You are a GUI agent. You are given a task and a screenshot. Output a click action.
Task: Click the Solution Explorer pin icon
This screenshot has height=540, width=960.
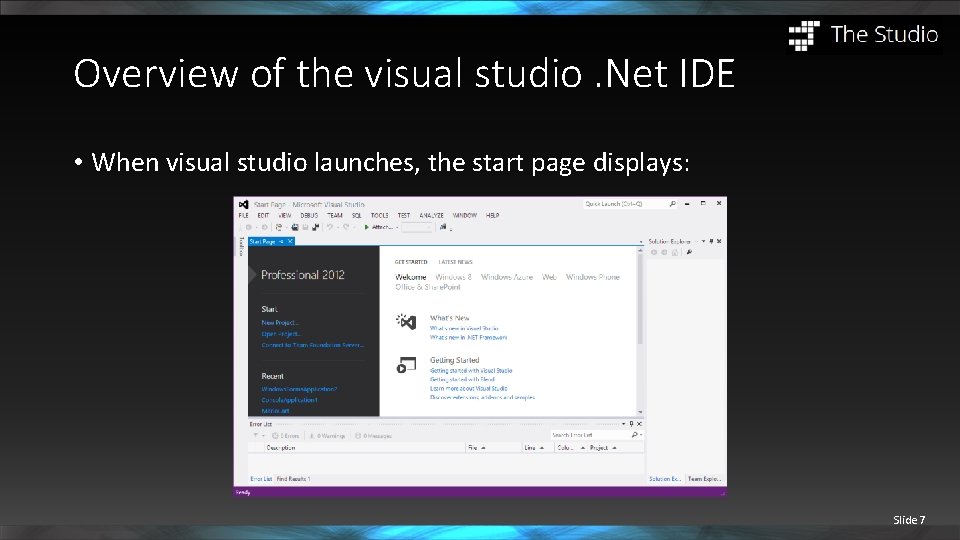coord(711,241)
